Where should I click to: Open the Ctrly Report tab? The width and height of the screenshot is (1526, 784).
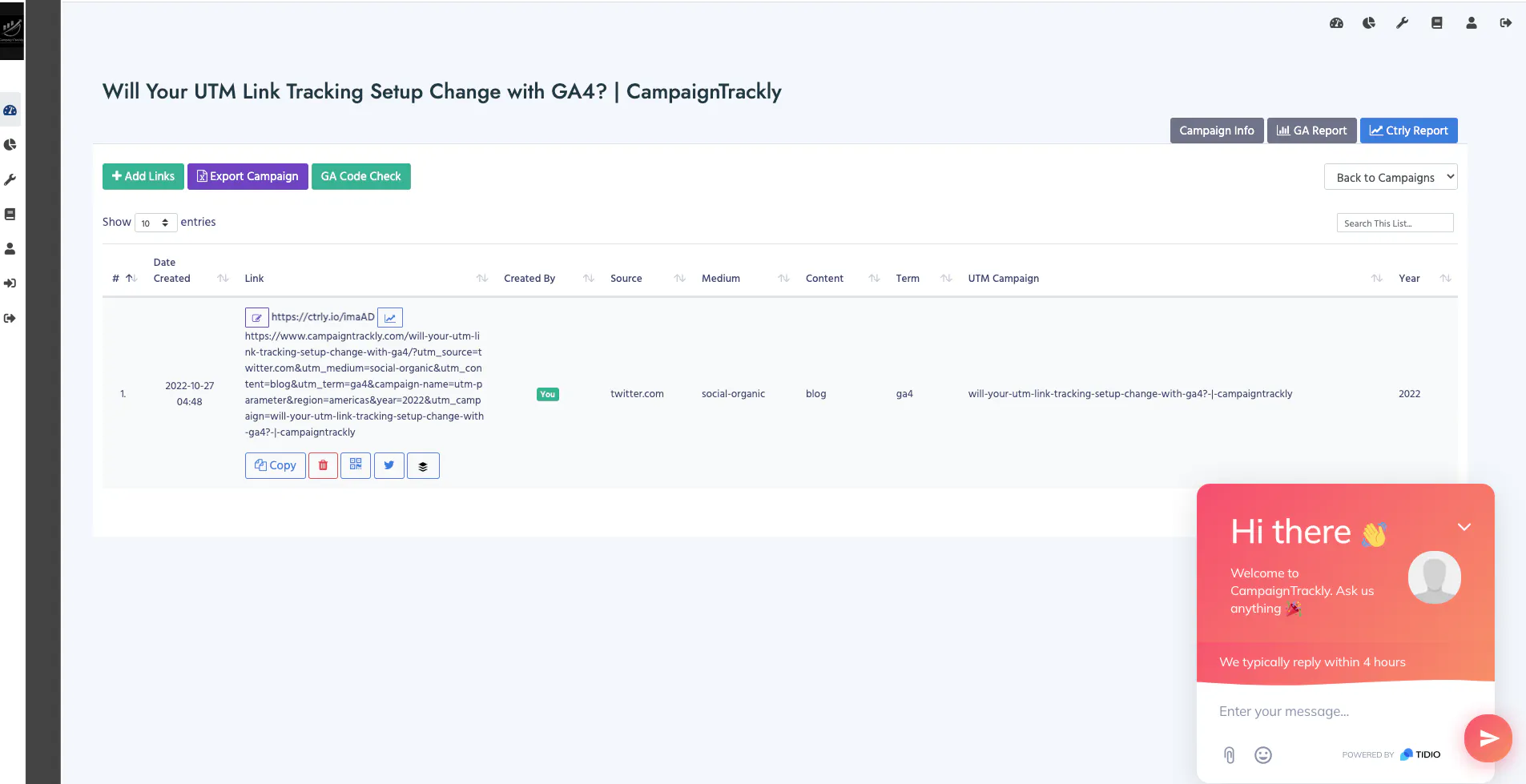click(x=1408, y=131)
